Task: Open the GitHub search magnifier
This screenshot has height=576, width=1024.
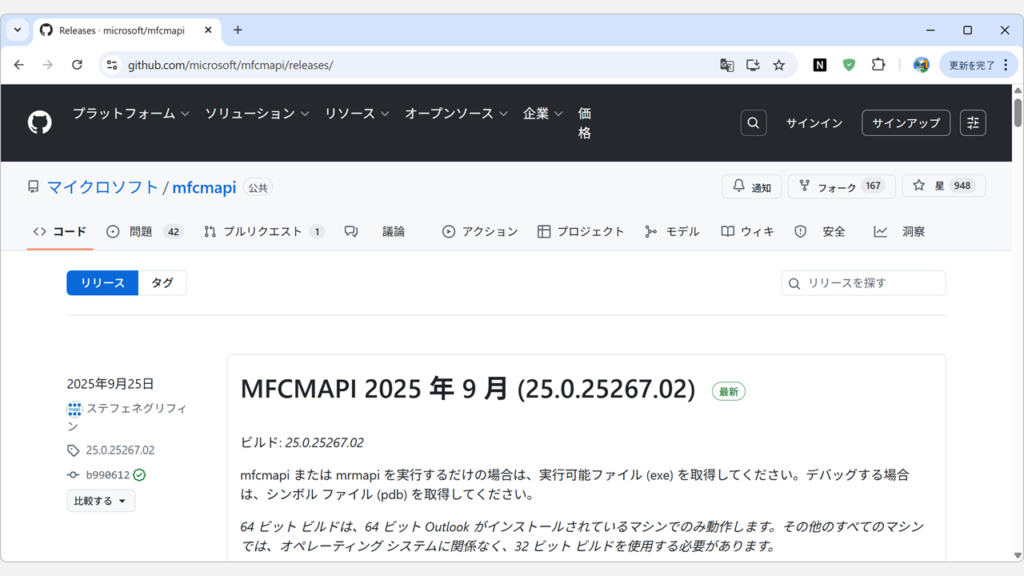Action: click(x=753, y=122)
